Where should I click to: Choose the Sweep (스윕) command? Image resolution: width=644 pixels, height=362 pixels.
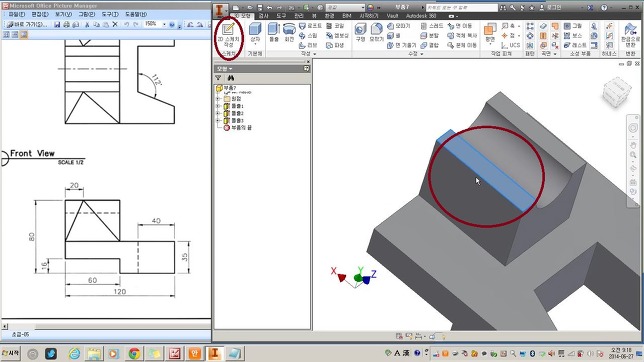(308, 36)
